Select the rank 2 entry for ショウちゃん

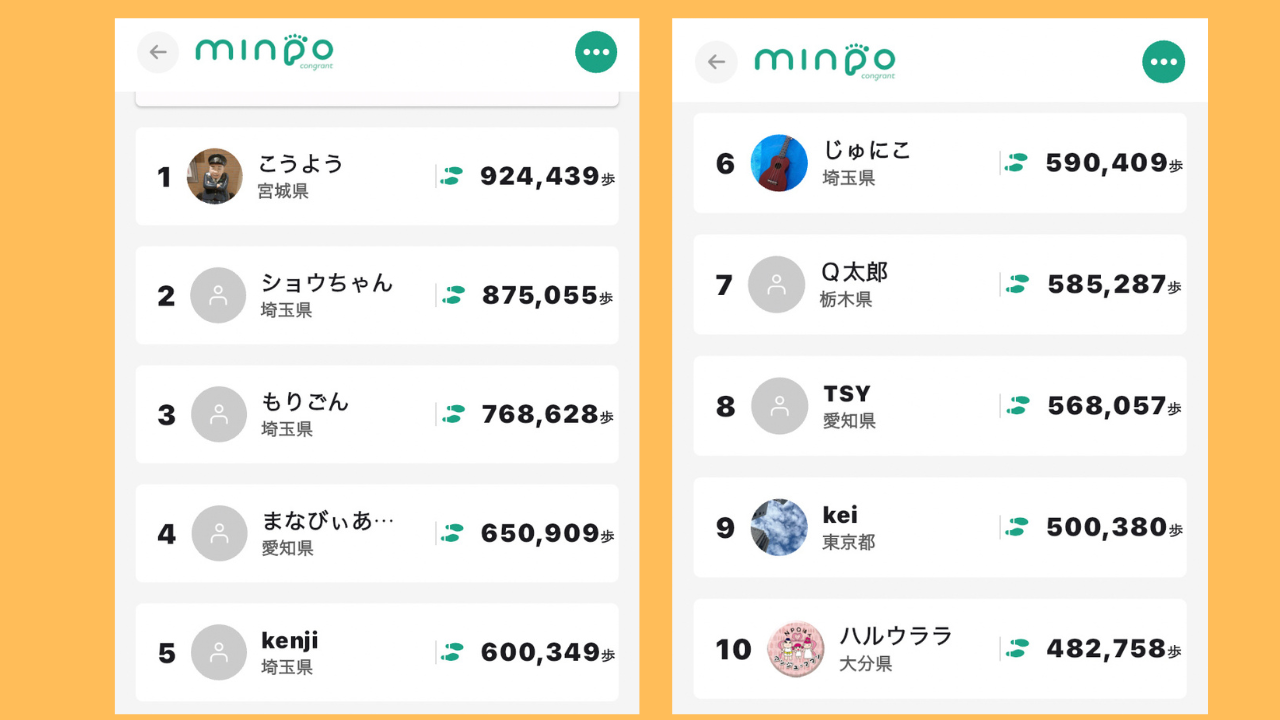(377, 295)
